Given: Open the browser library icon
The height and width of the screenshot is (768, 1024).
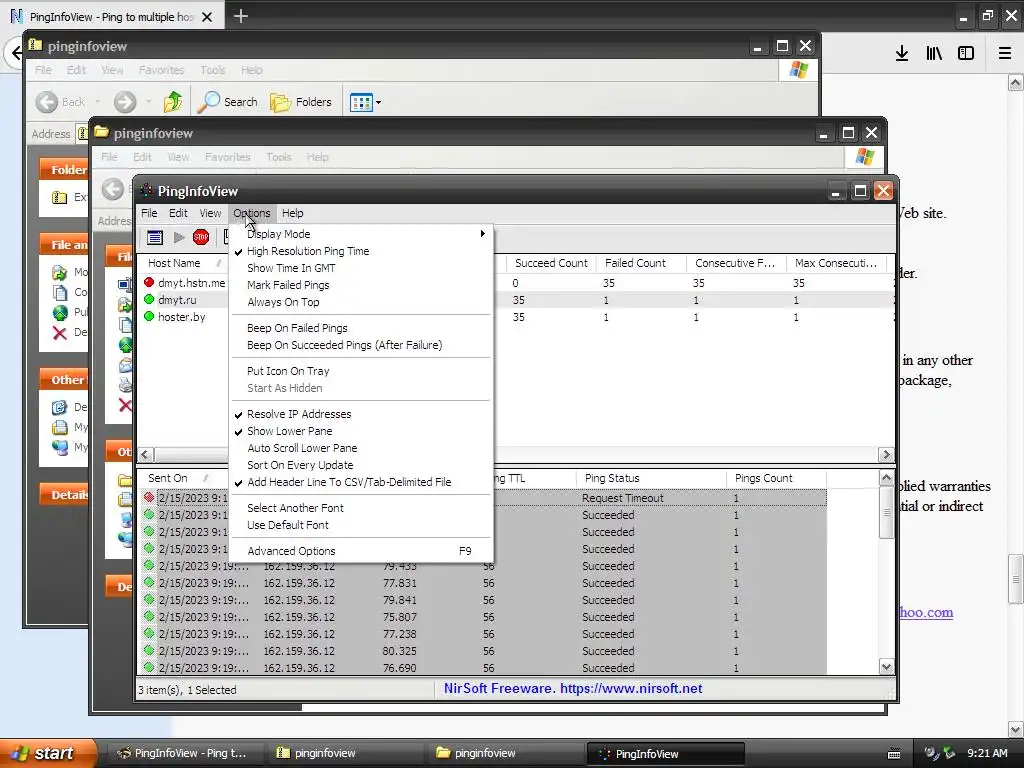Looking at the screenshot, I should [x=934, y=53].
